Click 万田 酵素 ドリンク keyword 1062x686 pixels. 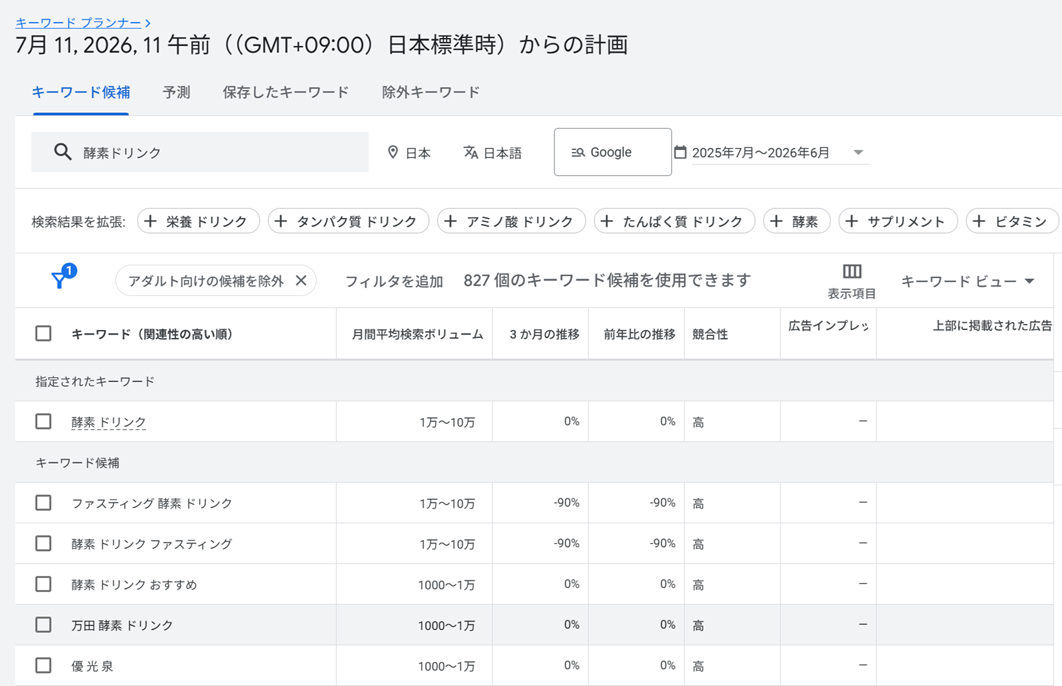point(122,625)
